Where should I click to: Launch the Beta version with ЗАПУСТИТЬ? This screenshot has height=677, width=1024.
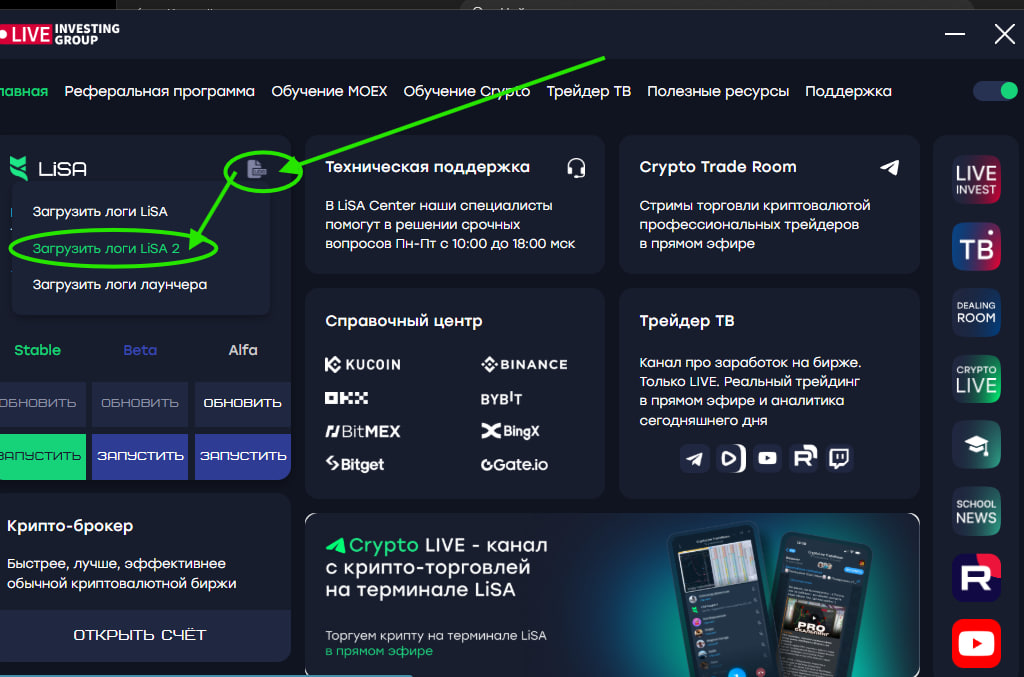tap(140, 456)
